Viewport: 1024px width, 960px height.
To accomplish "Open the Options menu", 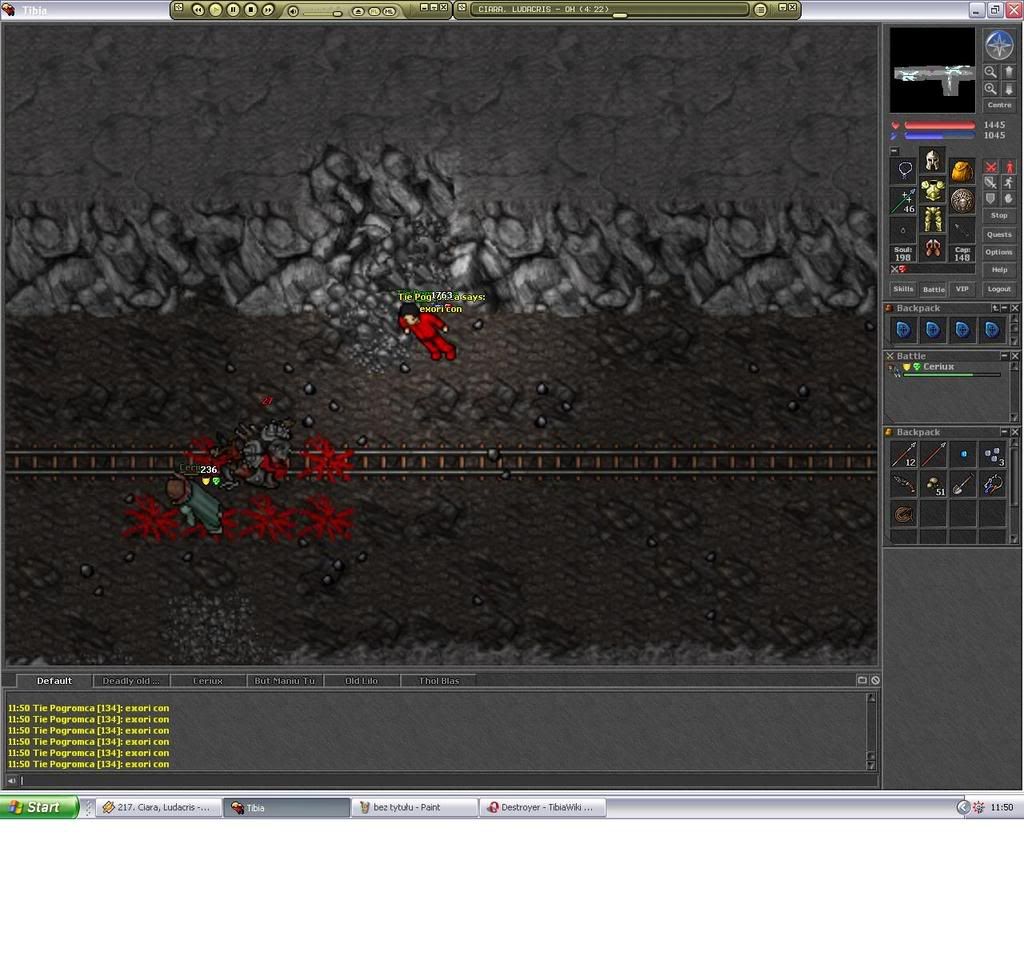I will [999, 252].
